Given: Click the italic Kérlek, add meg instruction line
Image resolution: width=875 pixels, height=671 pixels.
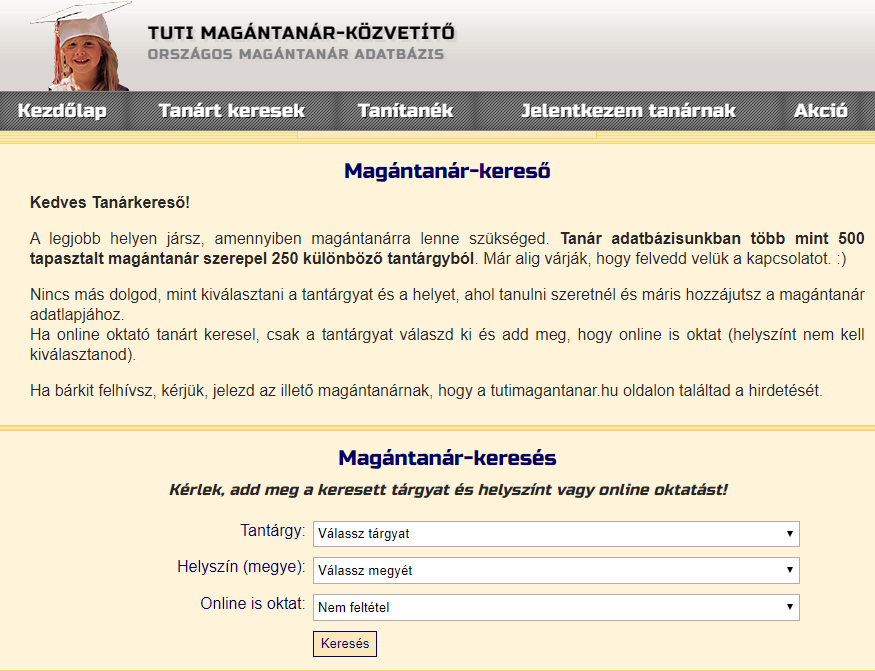Looking at the screenshot, I should click(447, 490).
